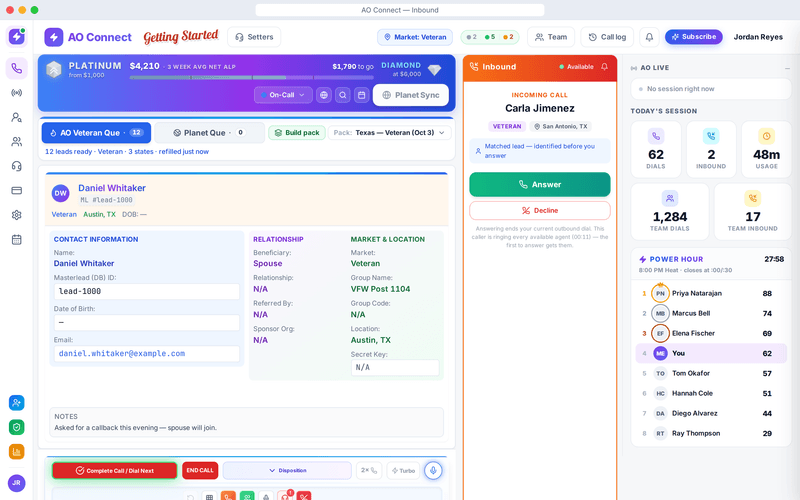Click the Secret Key N/A field
The image size is (800, 500).
pyautogui.click(x=395, y=367)
